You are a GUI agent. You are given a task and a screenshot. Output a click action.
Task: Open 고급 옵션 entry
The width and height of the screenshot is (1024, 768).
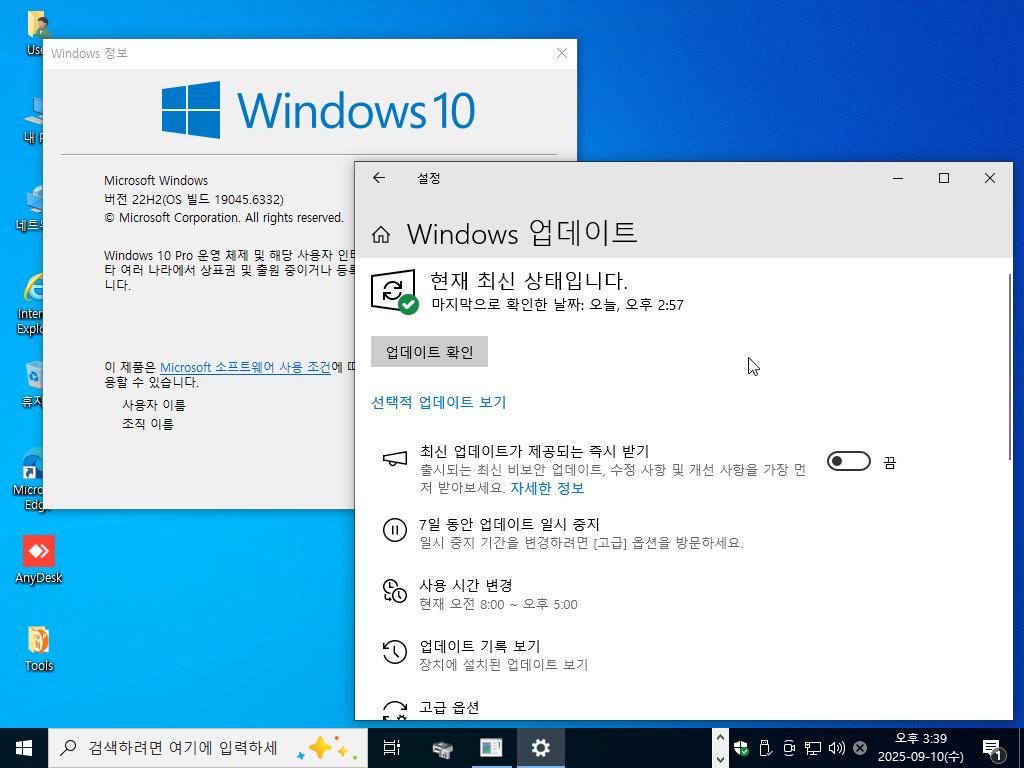pos(449,707)
